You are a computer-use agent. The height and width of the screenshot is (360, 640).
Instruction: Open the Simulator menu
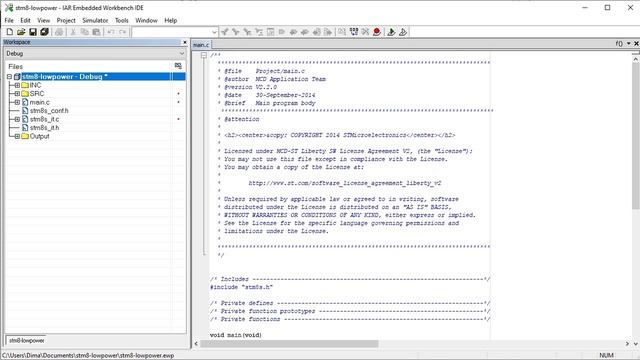pos(95,20)
